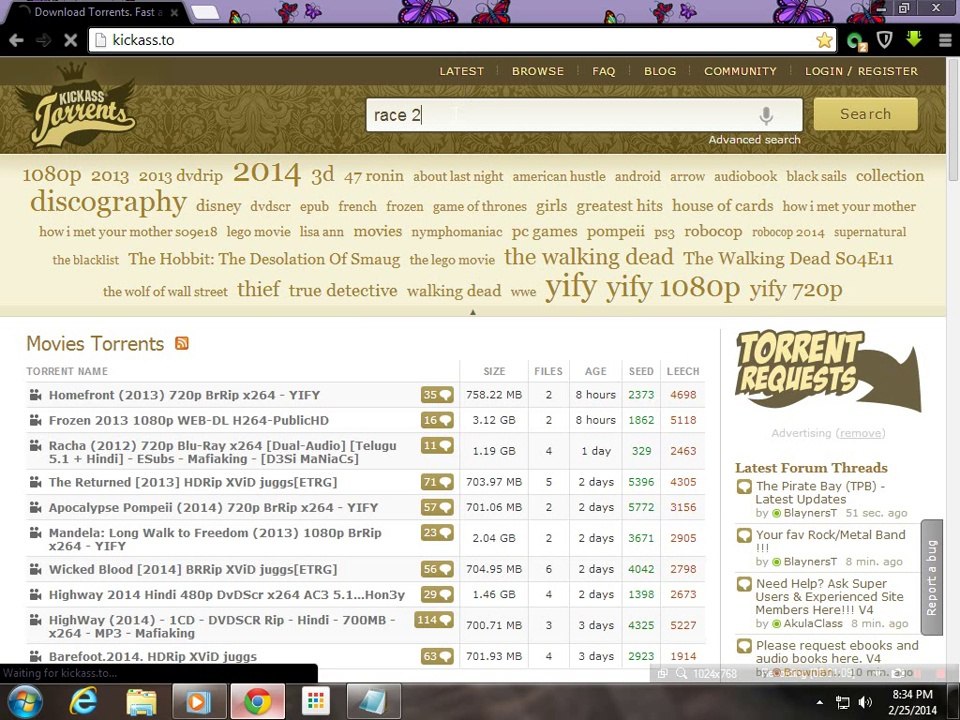Image resolution: width=960 pixels, height=720 pixels.
Task: Click the remove advertising link
Action: (860, 433)
